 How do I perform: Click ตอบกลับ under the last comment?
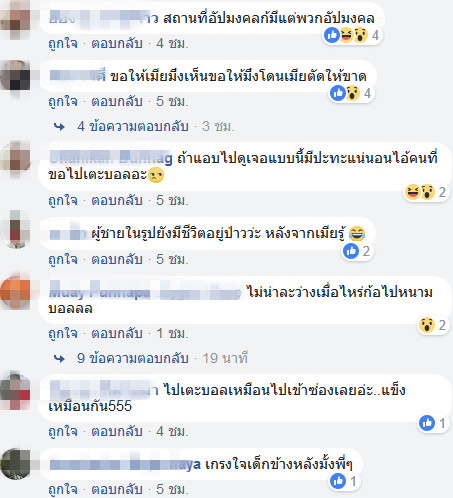[x=117, y=490]
